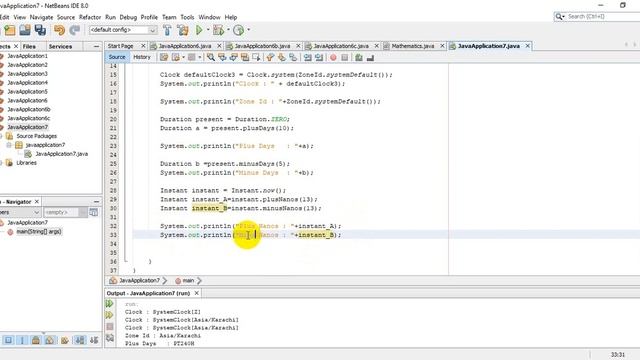The image size is (640, 360).
Task: Click the Redo arrow icon
Action: coord(74,30)
